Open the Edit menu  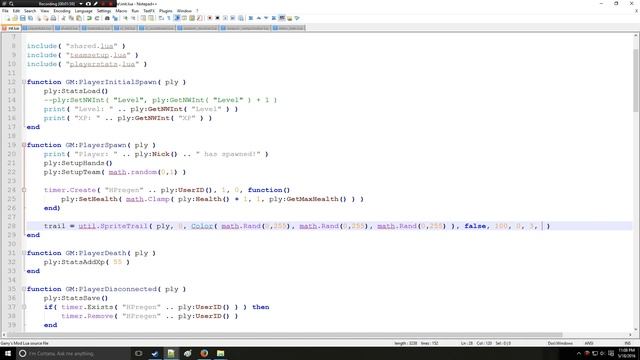point(16,11)
